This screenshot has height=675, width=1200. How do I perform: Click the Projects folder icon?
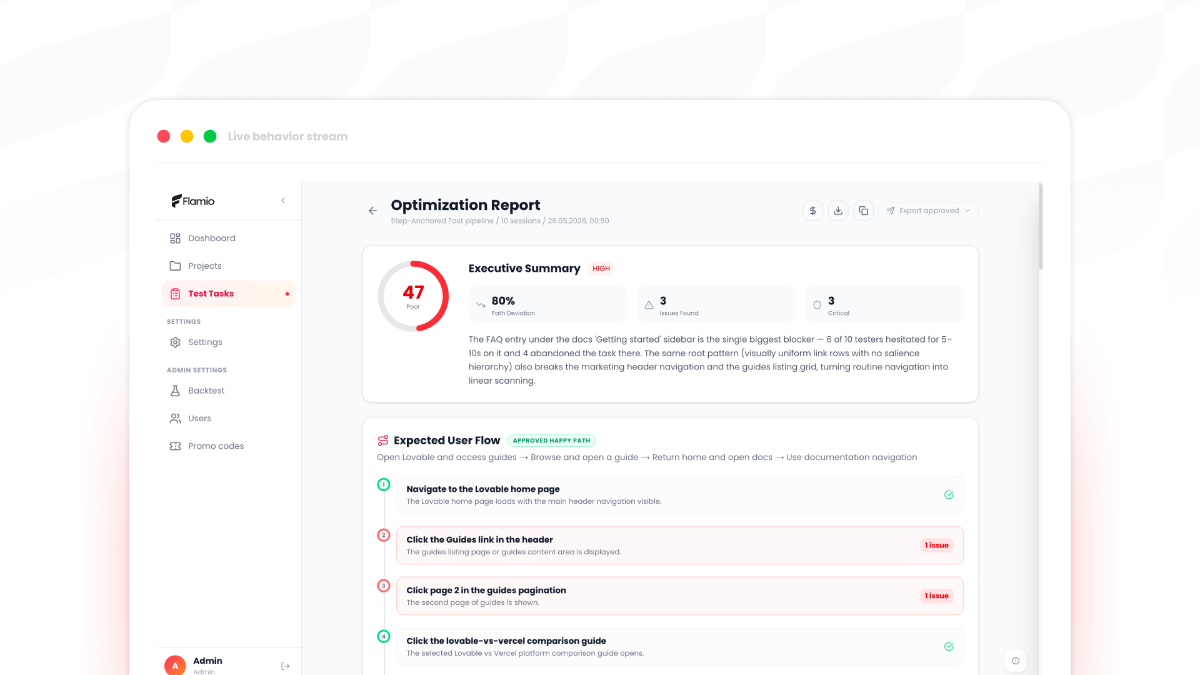[175, 266]
